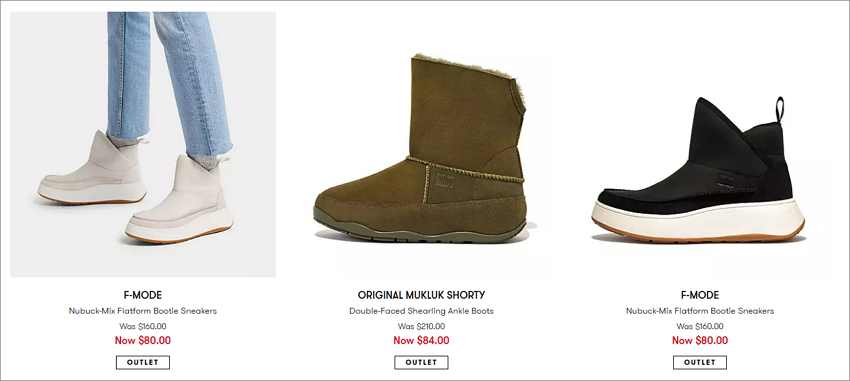Click the Now $84.00 sale price
This screenshot has width=850, height=381.
click(421, 340)
